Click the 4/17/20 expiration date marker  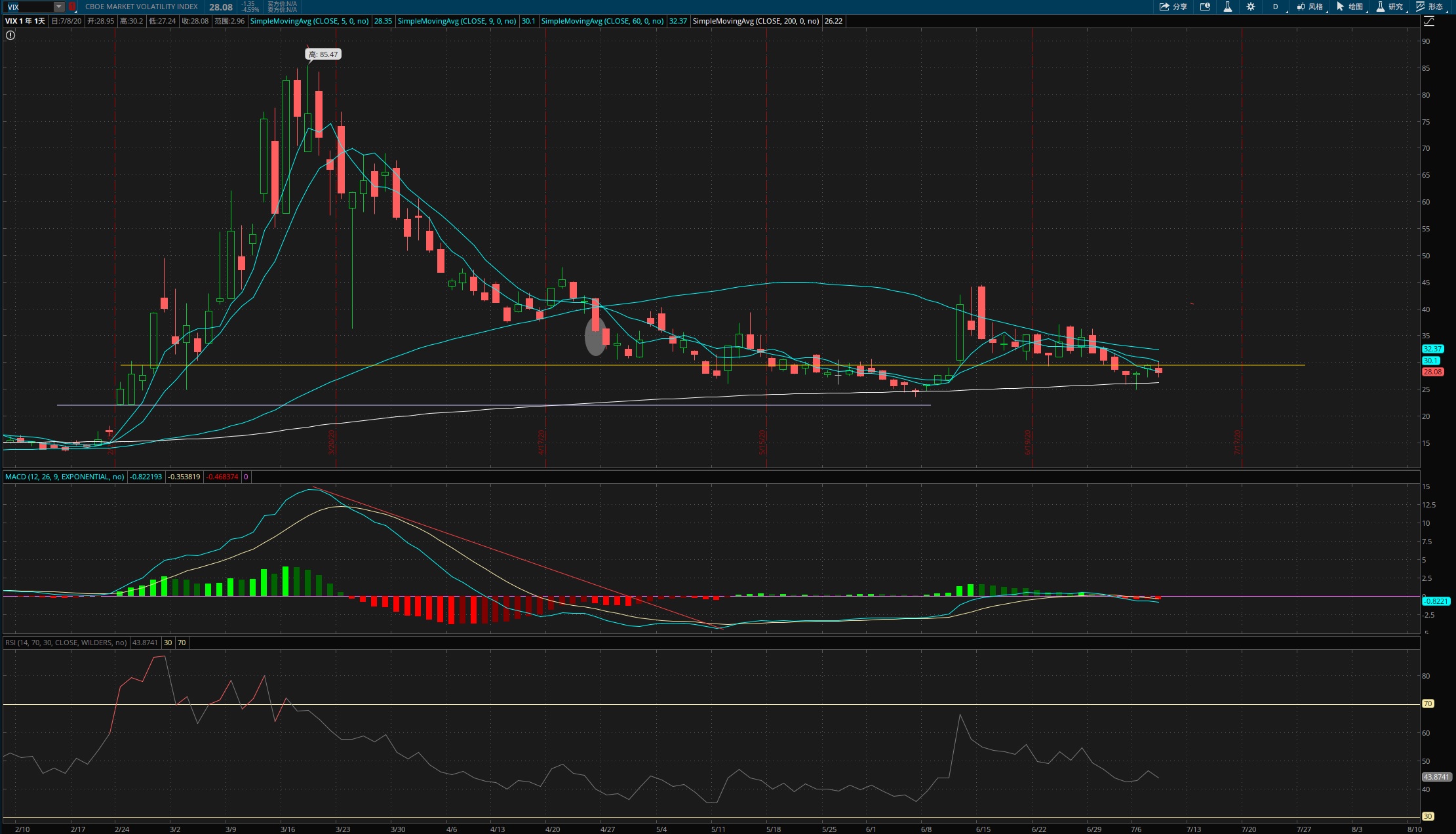coord(541,442)
